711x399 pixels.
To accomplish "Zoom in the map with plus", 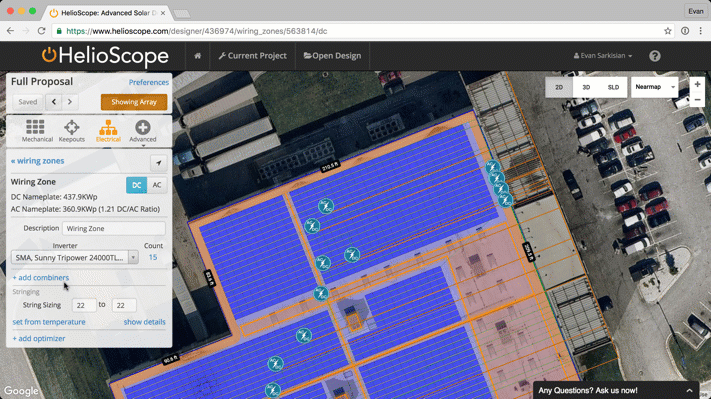I will [697, 84].
